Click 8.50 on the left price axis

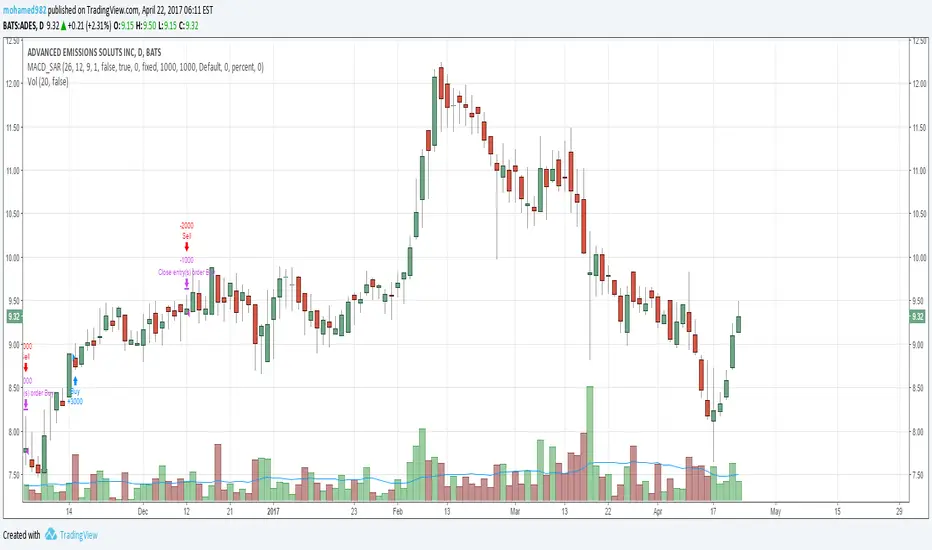point(13,388)
